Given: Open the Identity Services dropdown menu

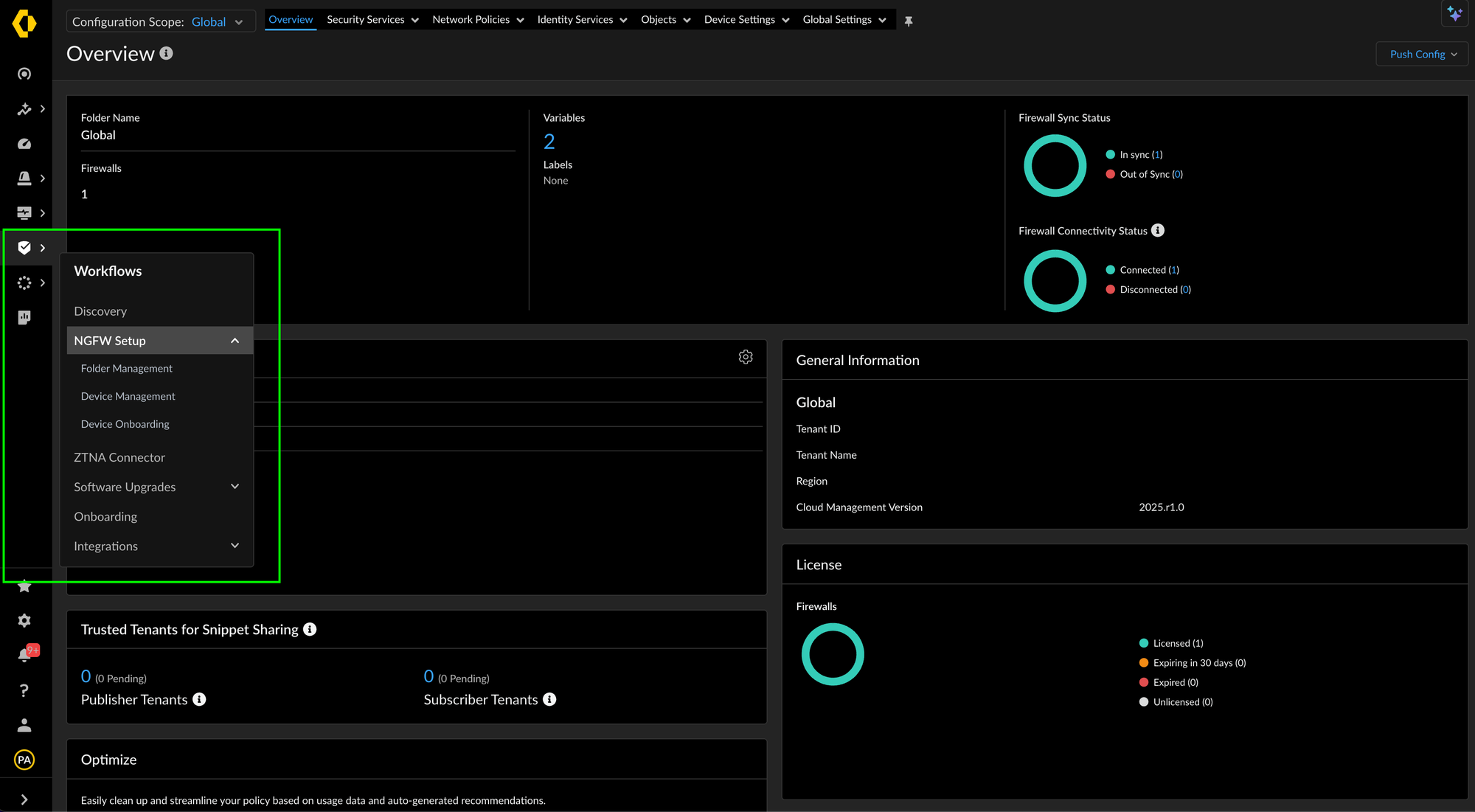Looking at the screenshot, I should tap(582, 20).
